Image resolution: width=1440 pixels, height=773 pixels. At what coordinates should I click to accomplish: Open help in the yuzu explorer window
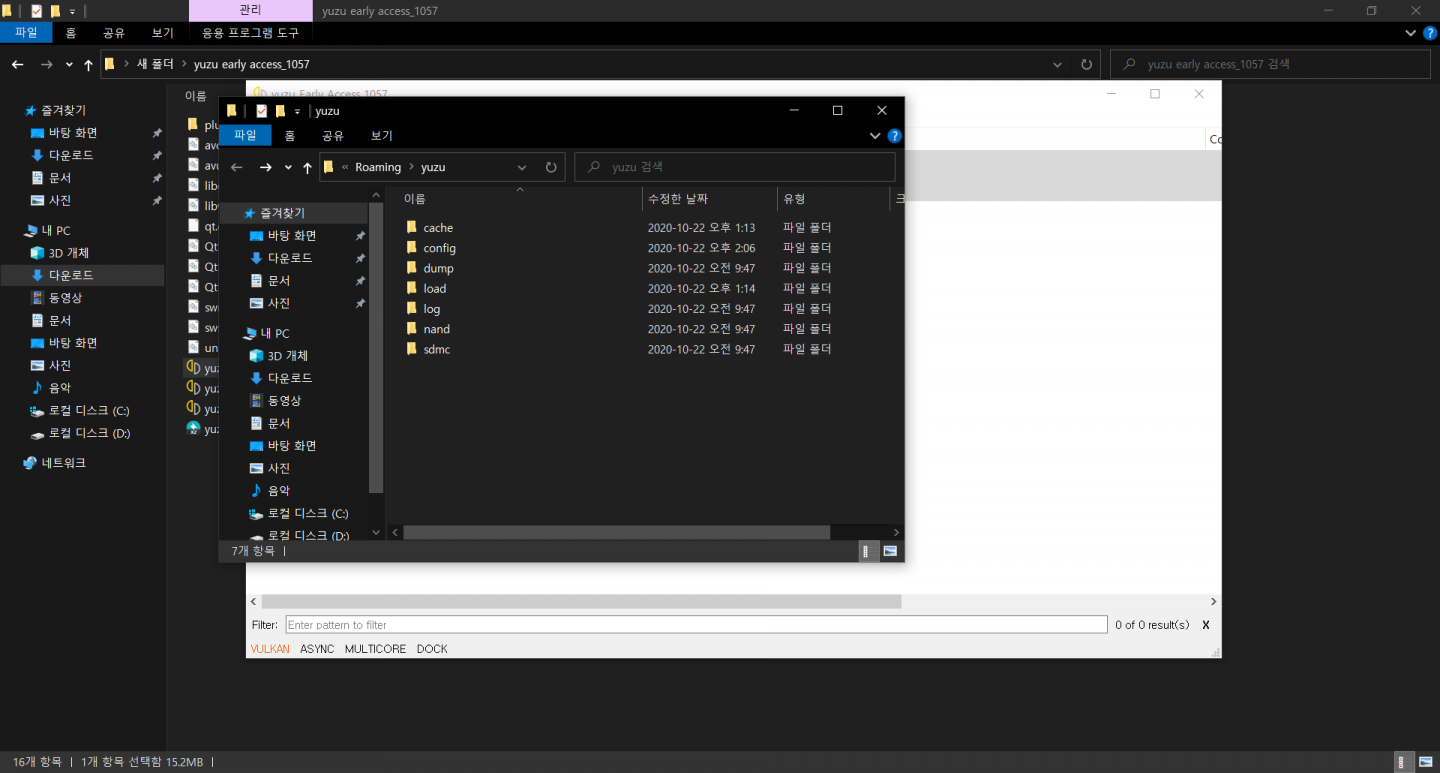[895, 136]
